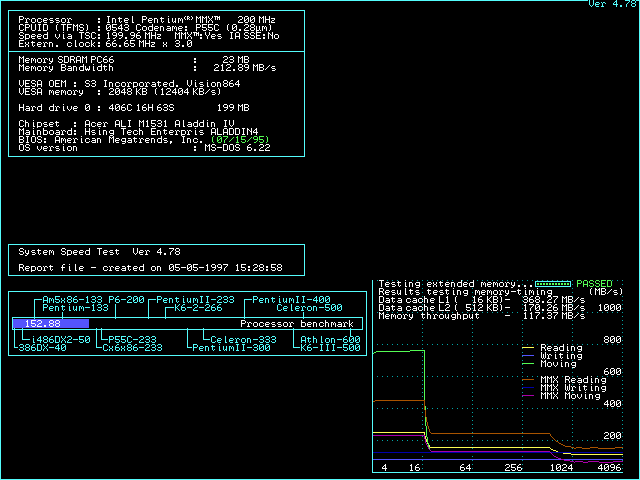
Task: Select the 'MMX Writing' legend label
Action: [573, 388]
